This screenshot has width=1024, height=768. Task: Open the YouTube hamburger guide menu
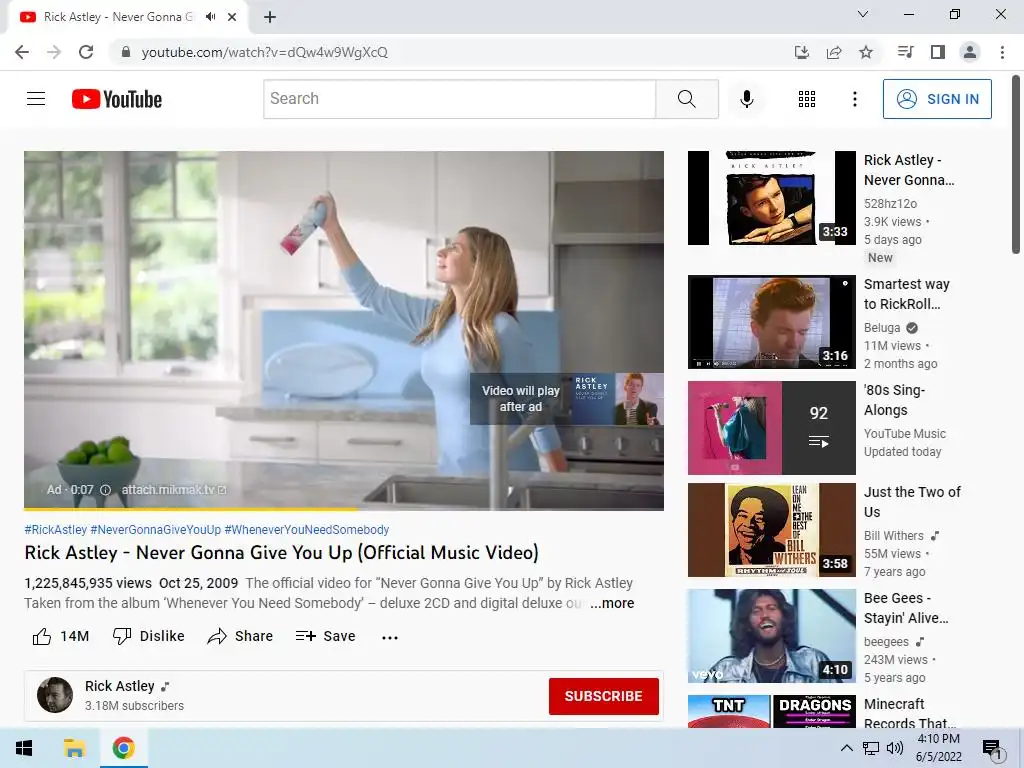36,99
